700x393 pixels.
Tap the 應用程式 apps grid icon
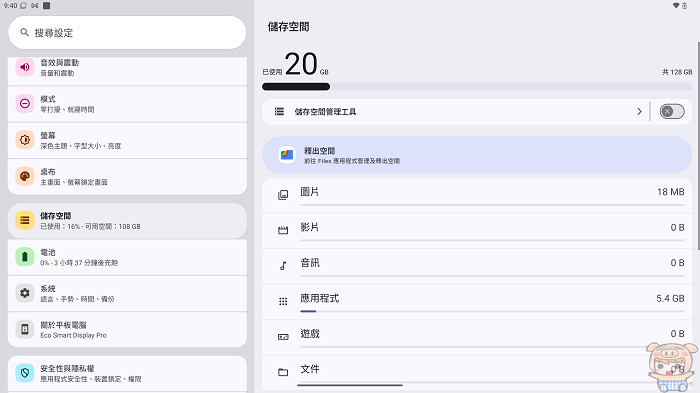coord(283,301)
